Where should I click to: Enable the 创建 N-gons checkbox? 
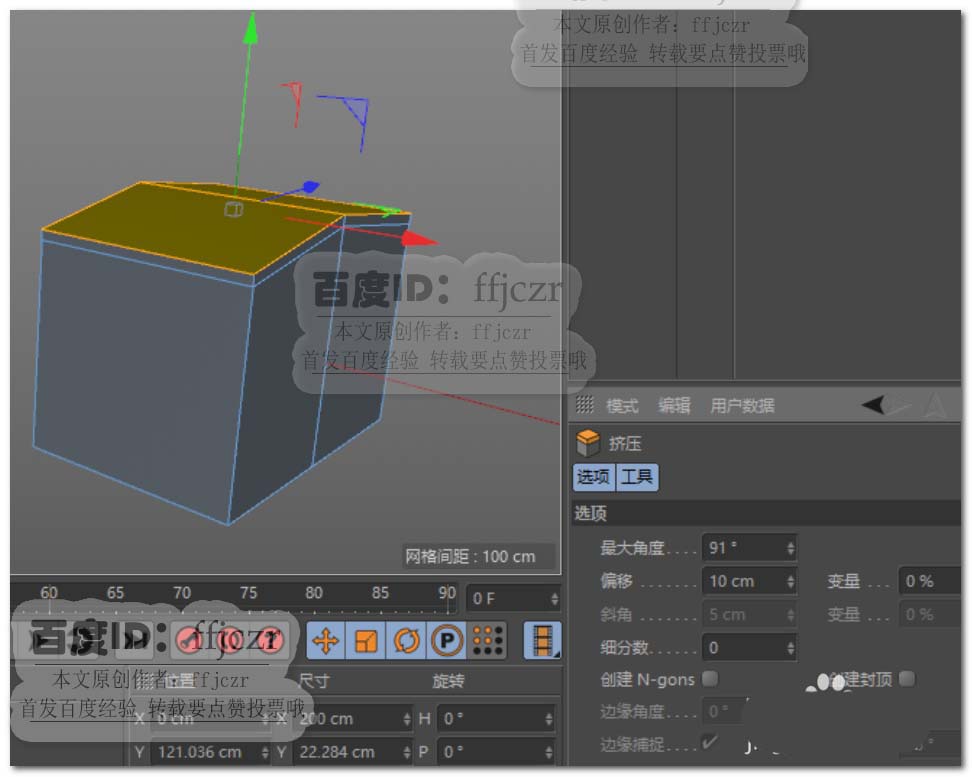tap(710, 678)
